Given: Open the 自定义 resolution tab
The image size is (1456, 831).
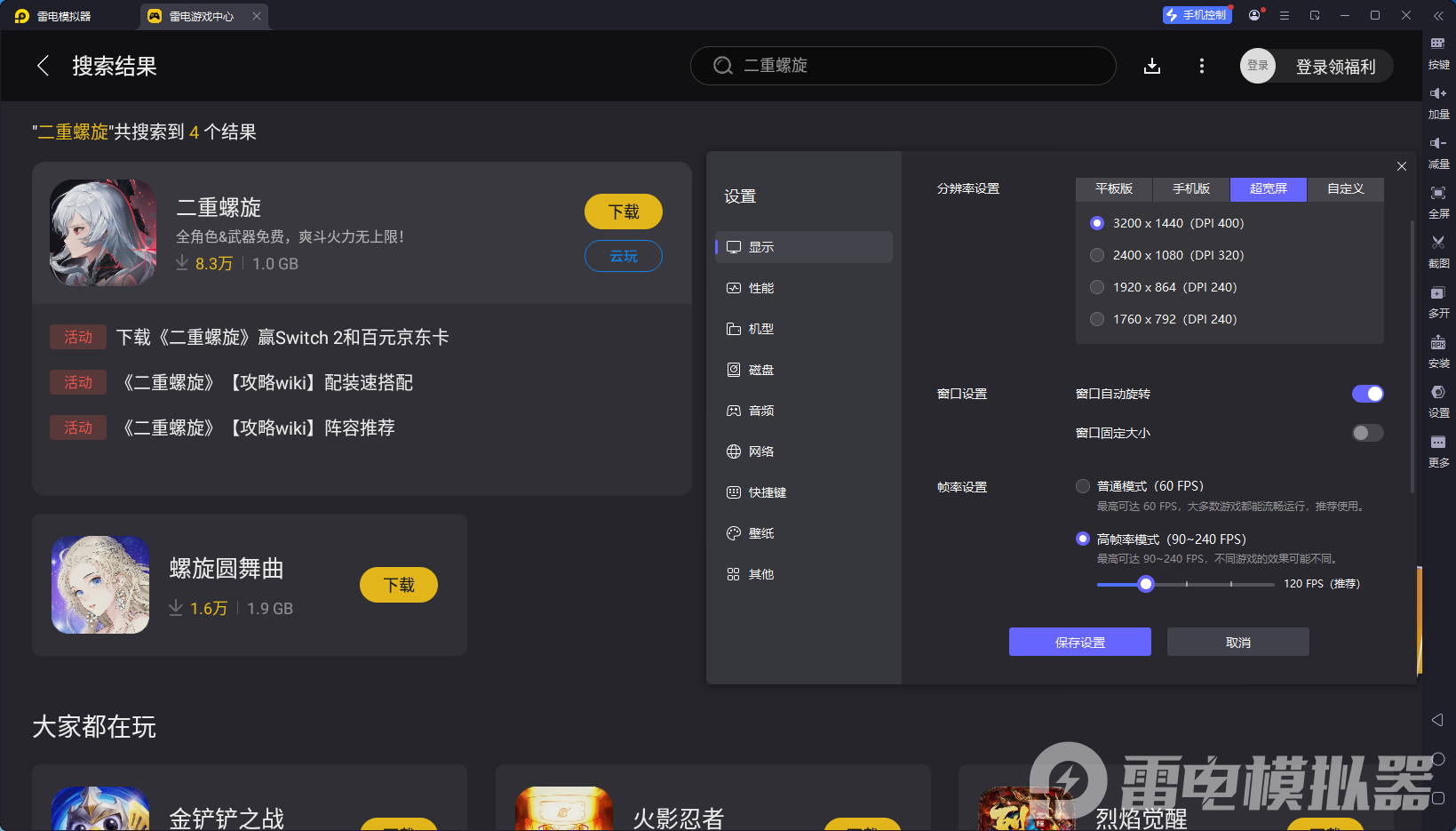Looking at the screenshot, I should [x=1346, y=189].
